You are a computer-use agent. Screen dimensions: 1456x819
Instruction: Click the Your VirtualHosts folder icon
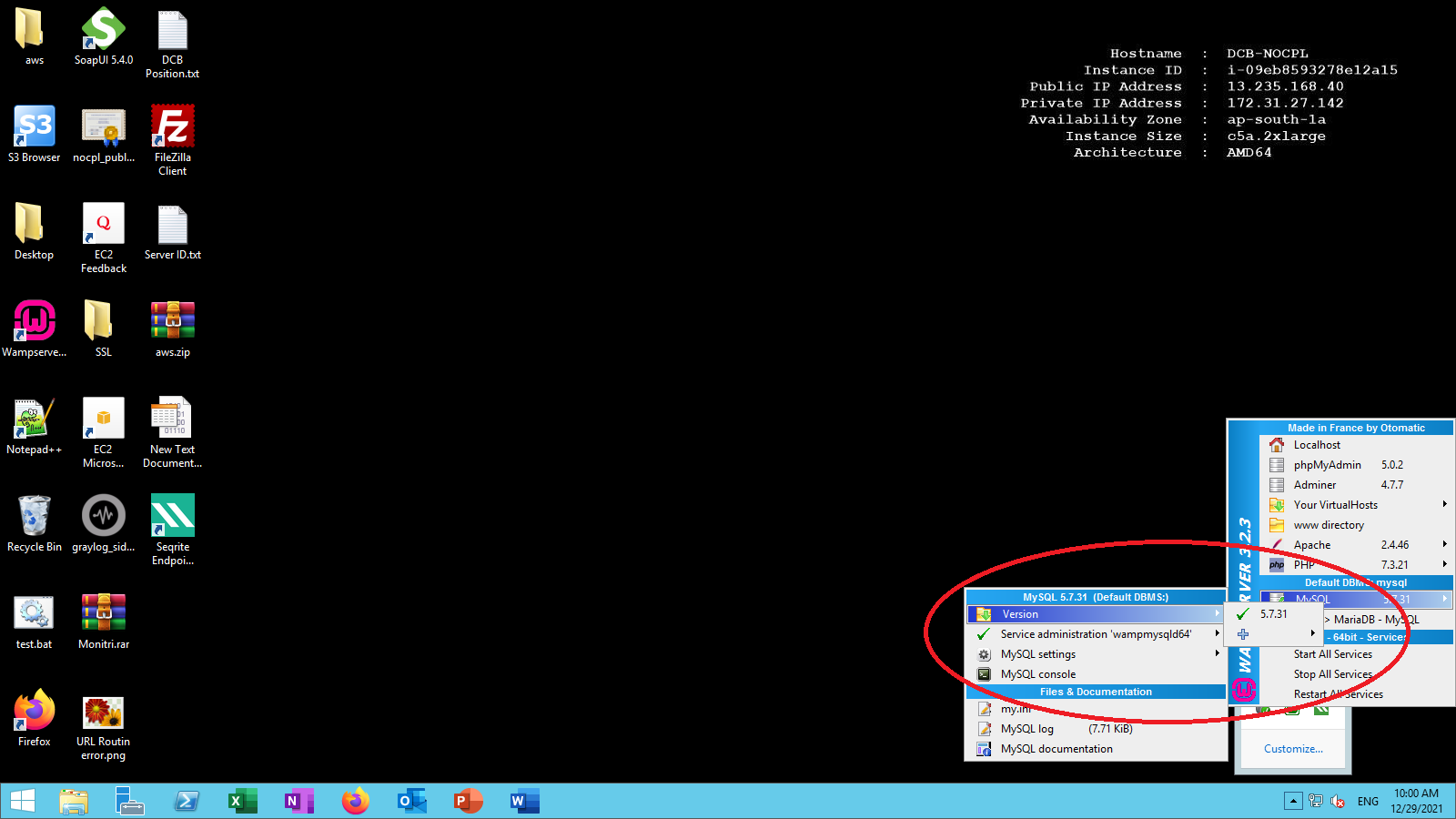1277,505
